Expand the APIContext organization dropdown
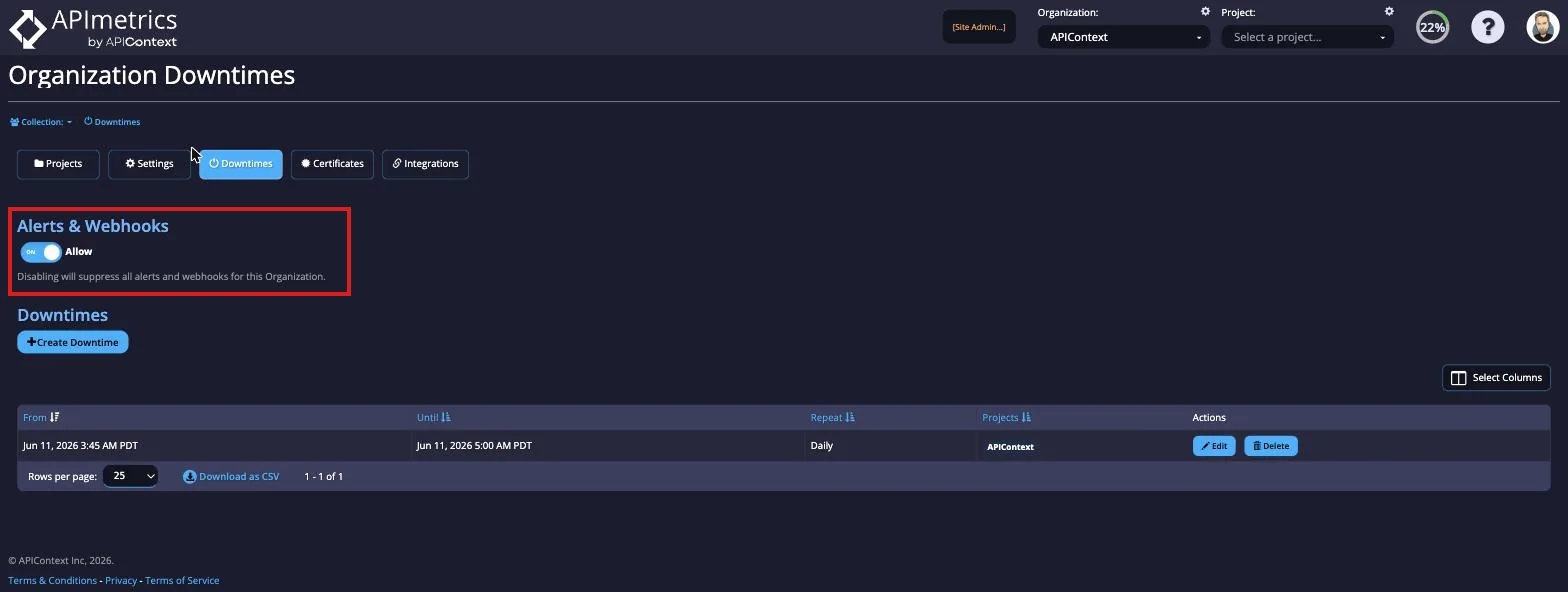Screen dimensions: 1568x592 click(x=1123, y=37)
